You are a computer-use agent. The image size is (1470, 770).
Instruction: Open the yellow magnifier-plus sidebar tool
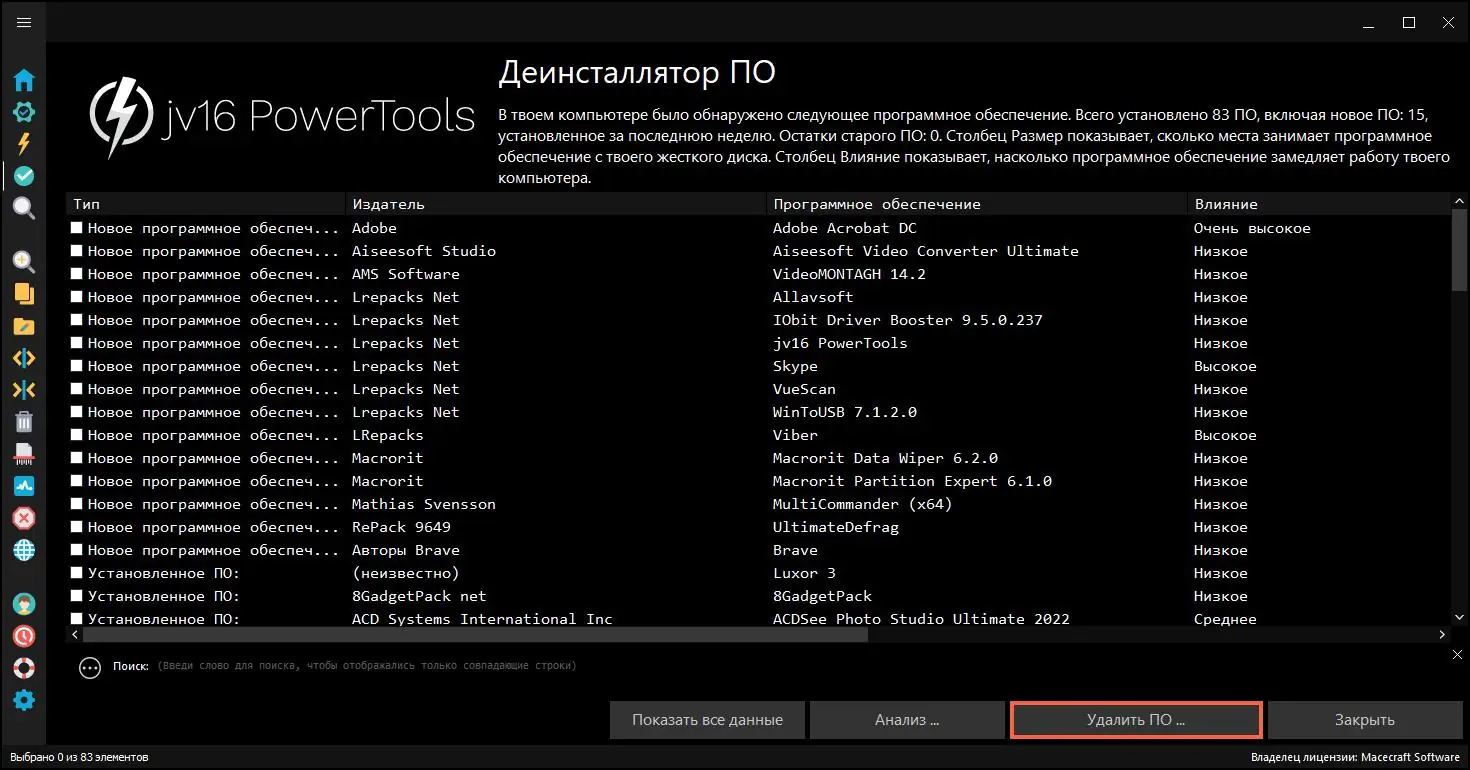[x=24, y=262]
